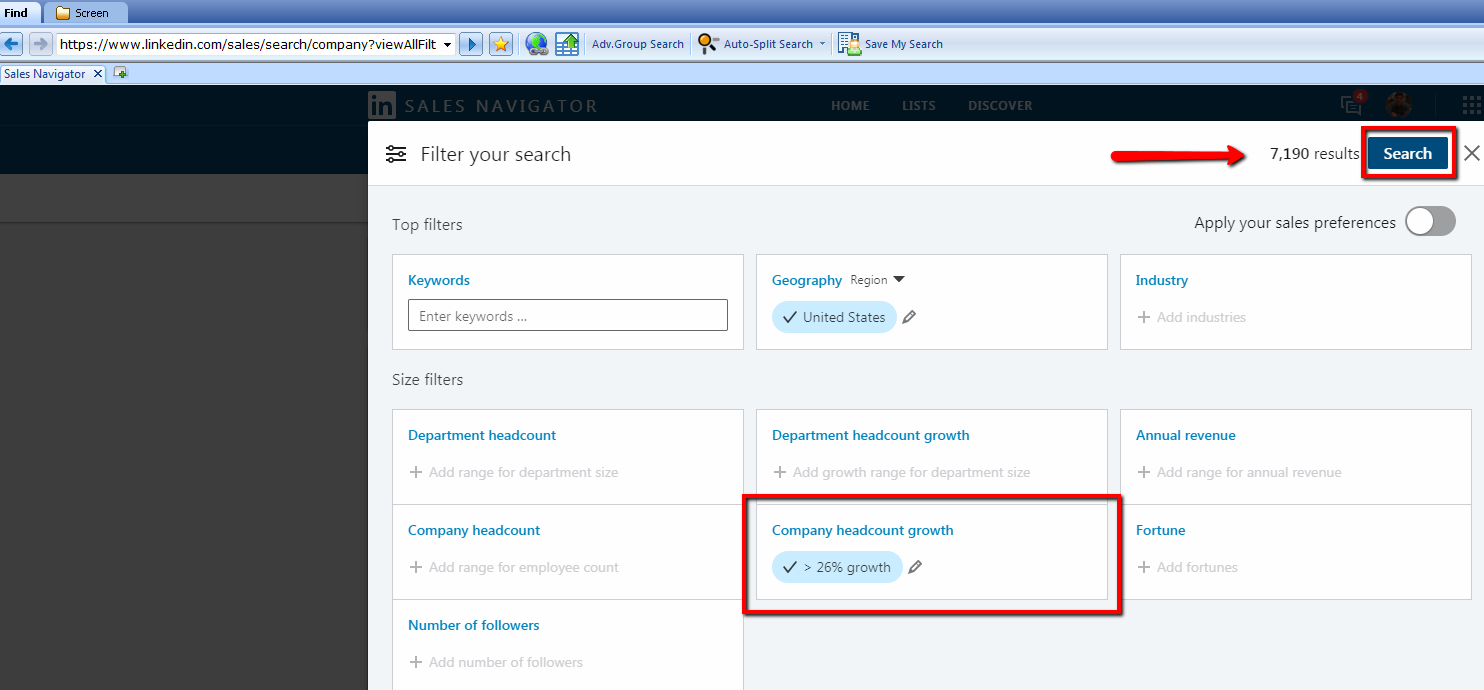Expand the Auto-Split Search dropdown arrow
Screen dimensions: 1484x690
click(x=822, y=44)
